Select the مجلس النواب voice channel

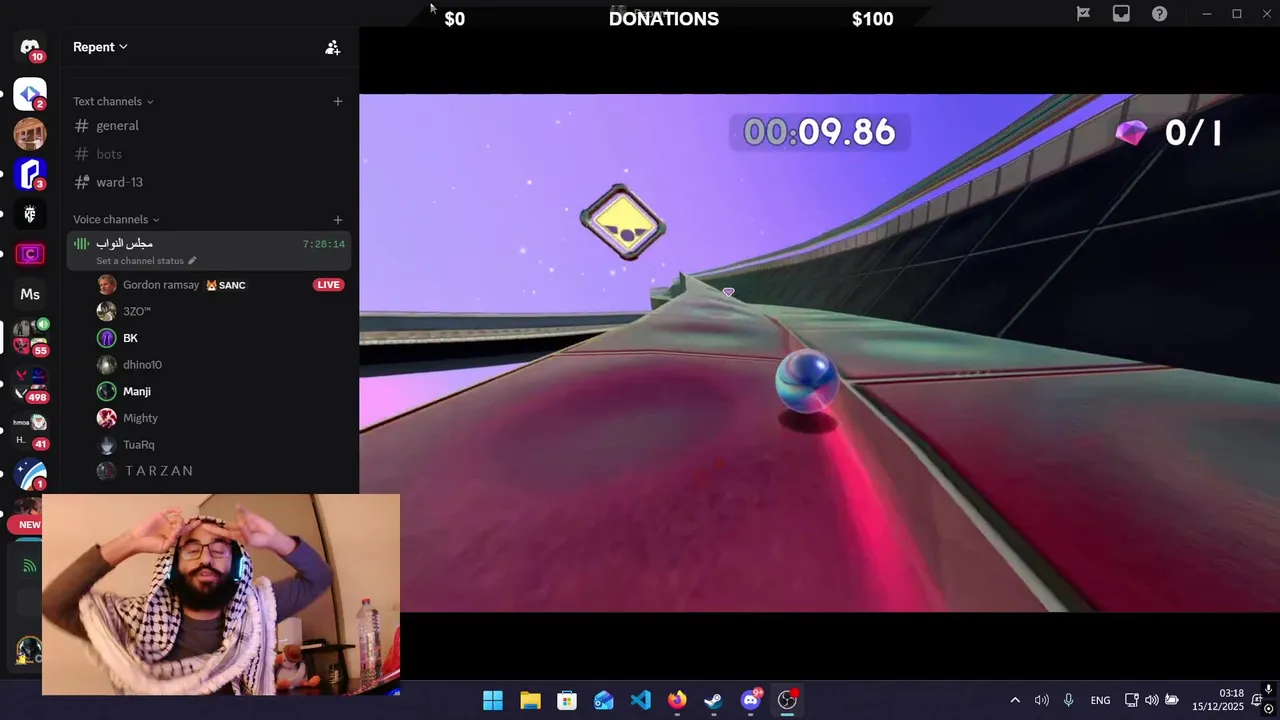pyautogui.click(x=208, y=251)
